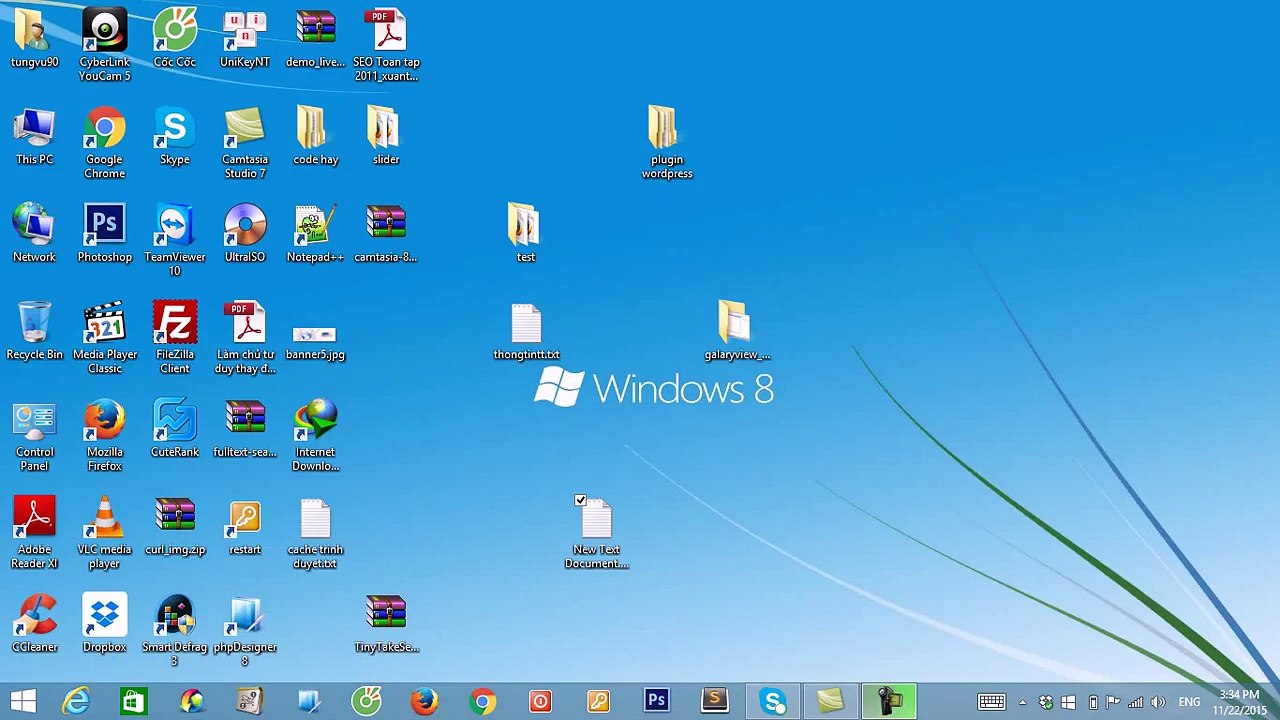
Task: Select the thongtin.txt file
Action: point(526,331)
